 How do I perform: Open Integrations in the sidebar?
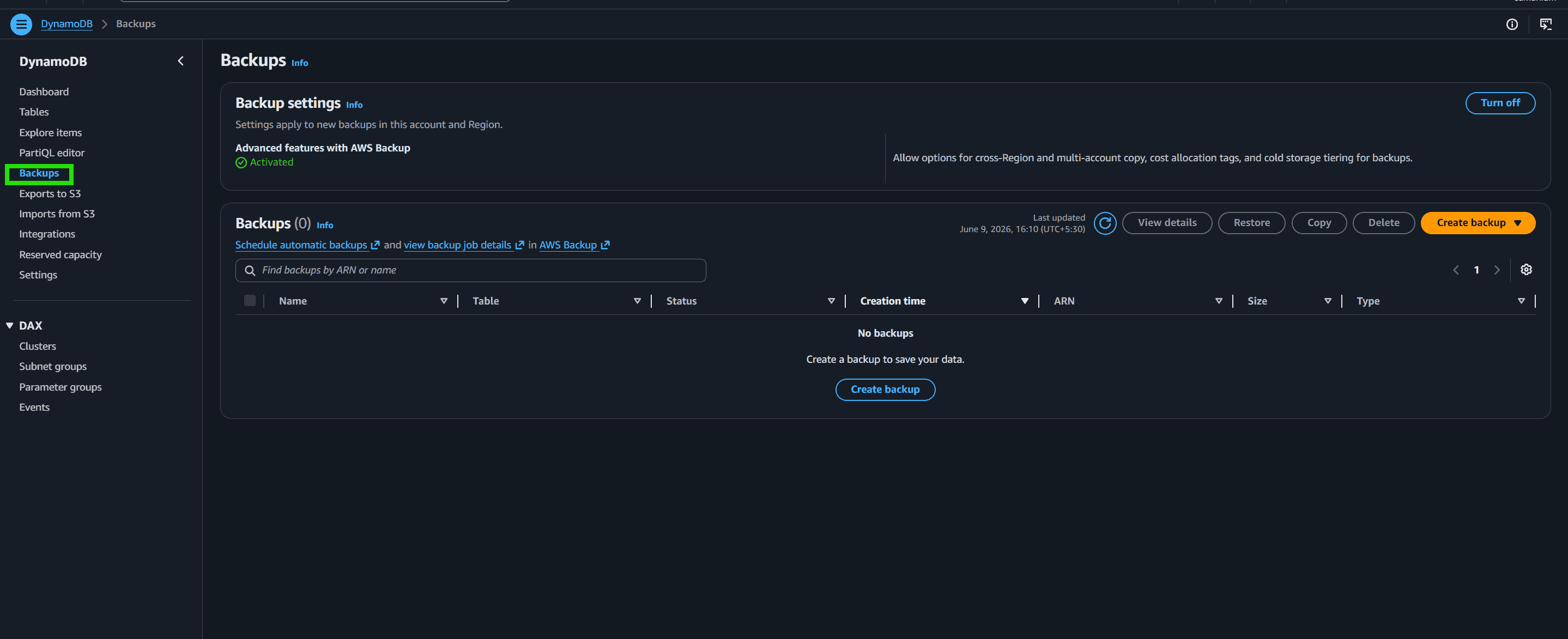pyautogui.click(x=47, y=234)
